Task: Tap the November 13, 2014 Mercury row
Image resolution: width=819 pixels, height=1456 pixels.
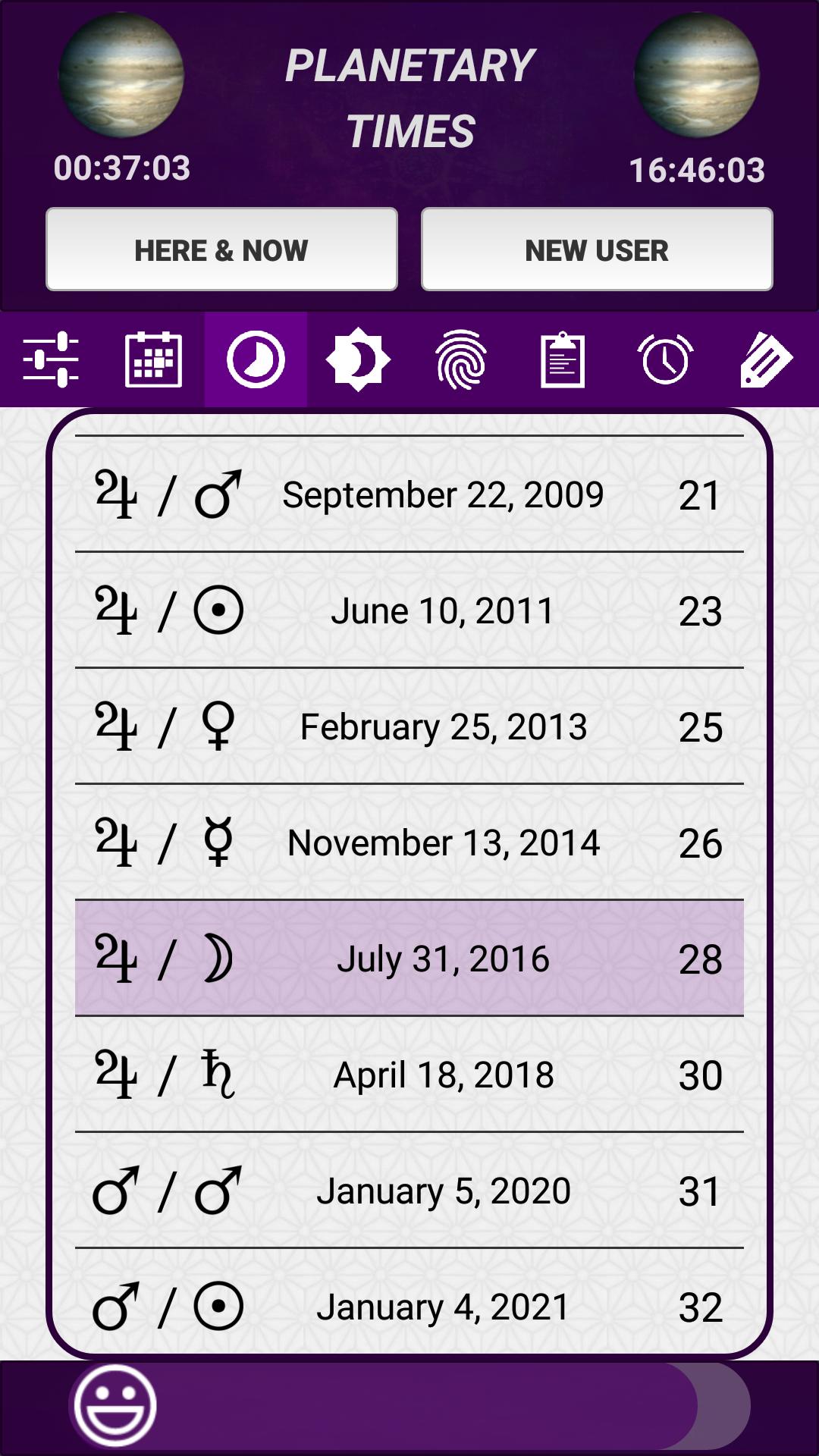Action: click(x=409, y=843)
